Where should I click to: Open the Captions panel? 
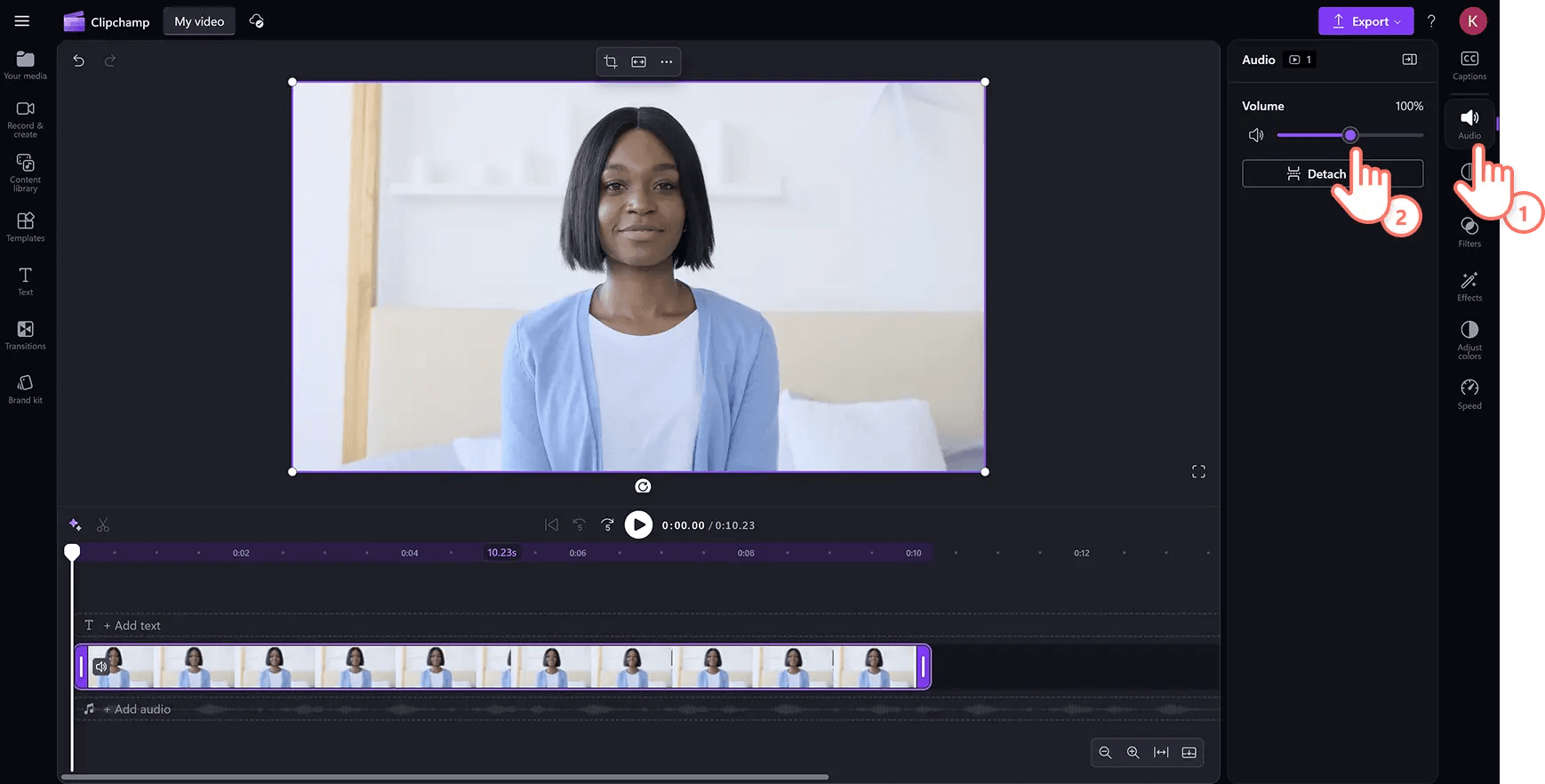tap(1469, 65)
